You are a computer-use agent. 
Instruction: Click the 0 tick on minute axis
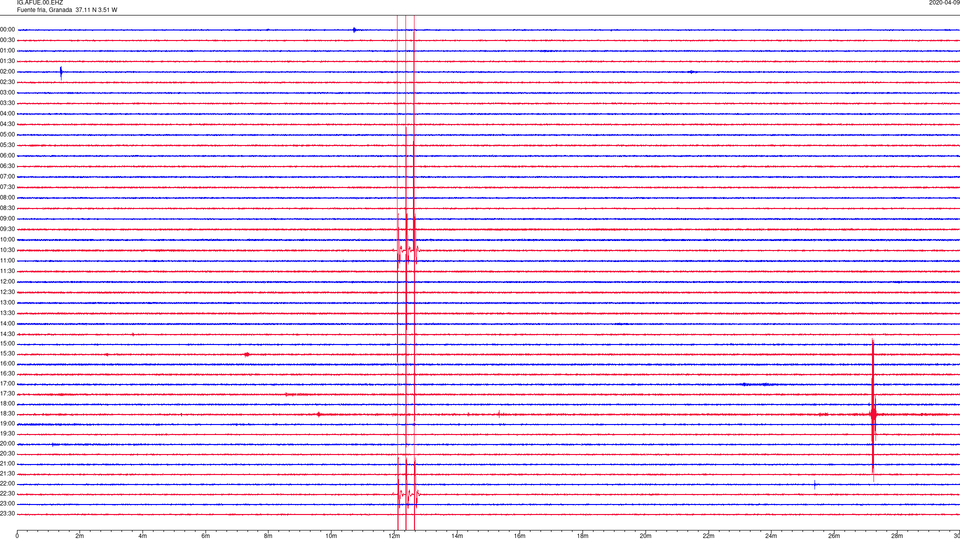click(x=17, y=536)
